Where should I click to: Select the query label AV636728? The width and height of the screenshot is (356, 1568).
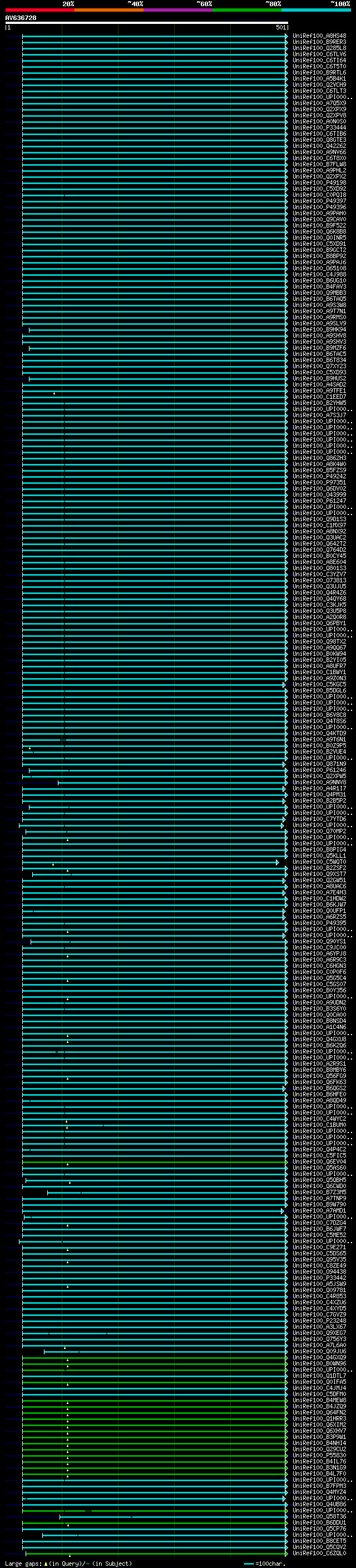pos(21,18)
